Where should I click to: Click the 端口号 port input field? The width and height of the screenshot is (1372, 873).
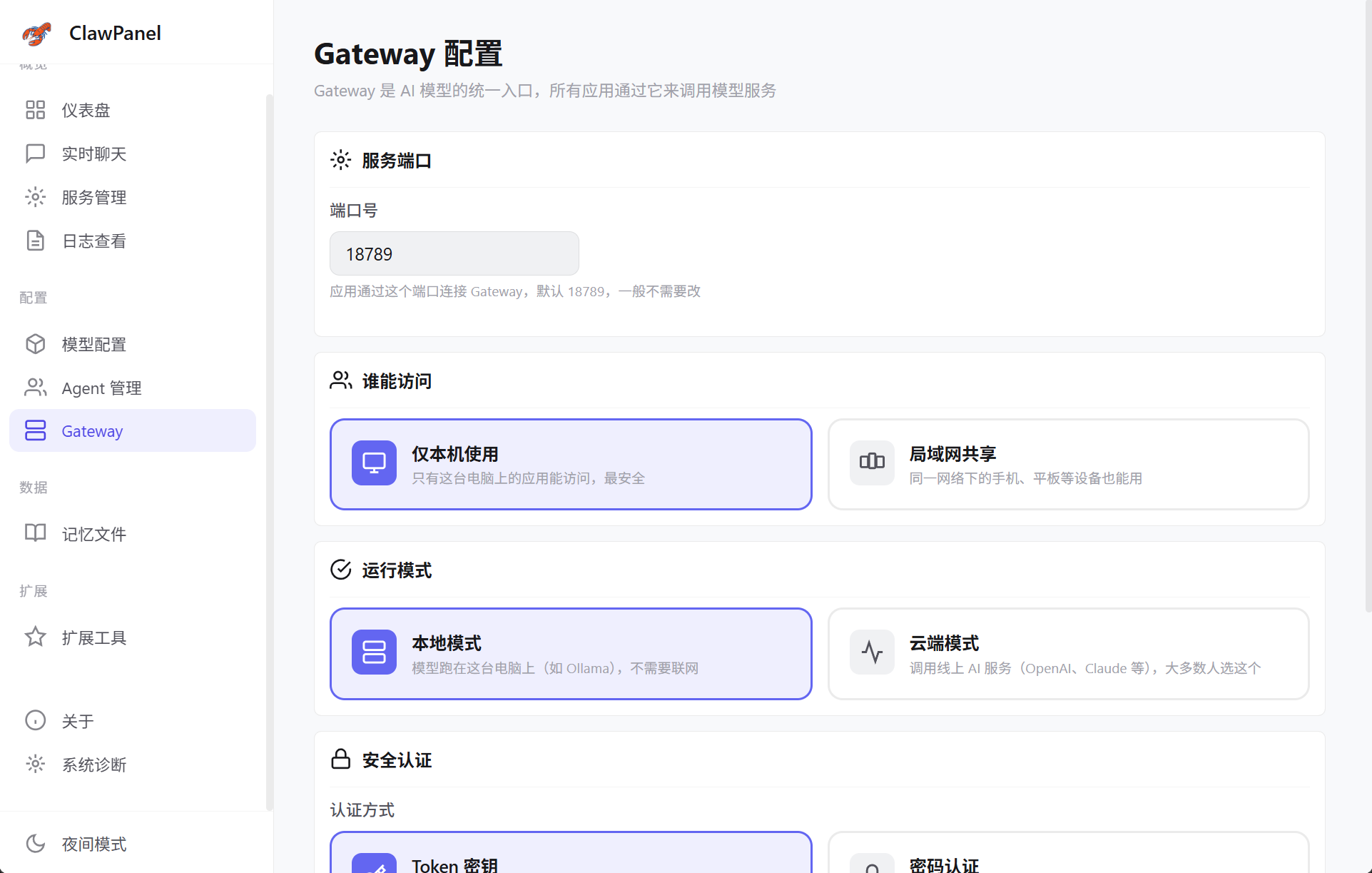pyautogui.click(x=454, y=253)
